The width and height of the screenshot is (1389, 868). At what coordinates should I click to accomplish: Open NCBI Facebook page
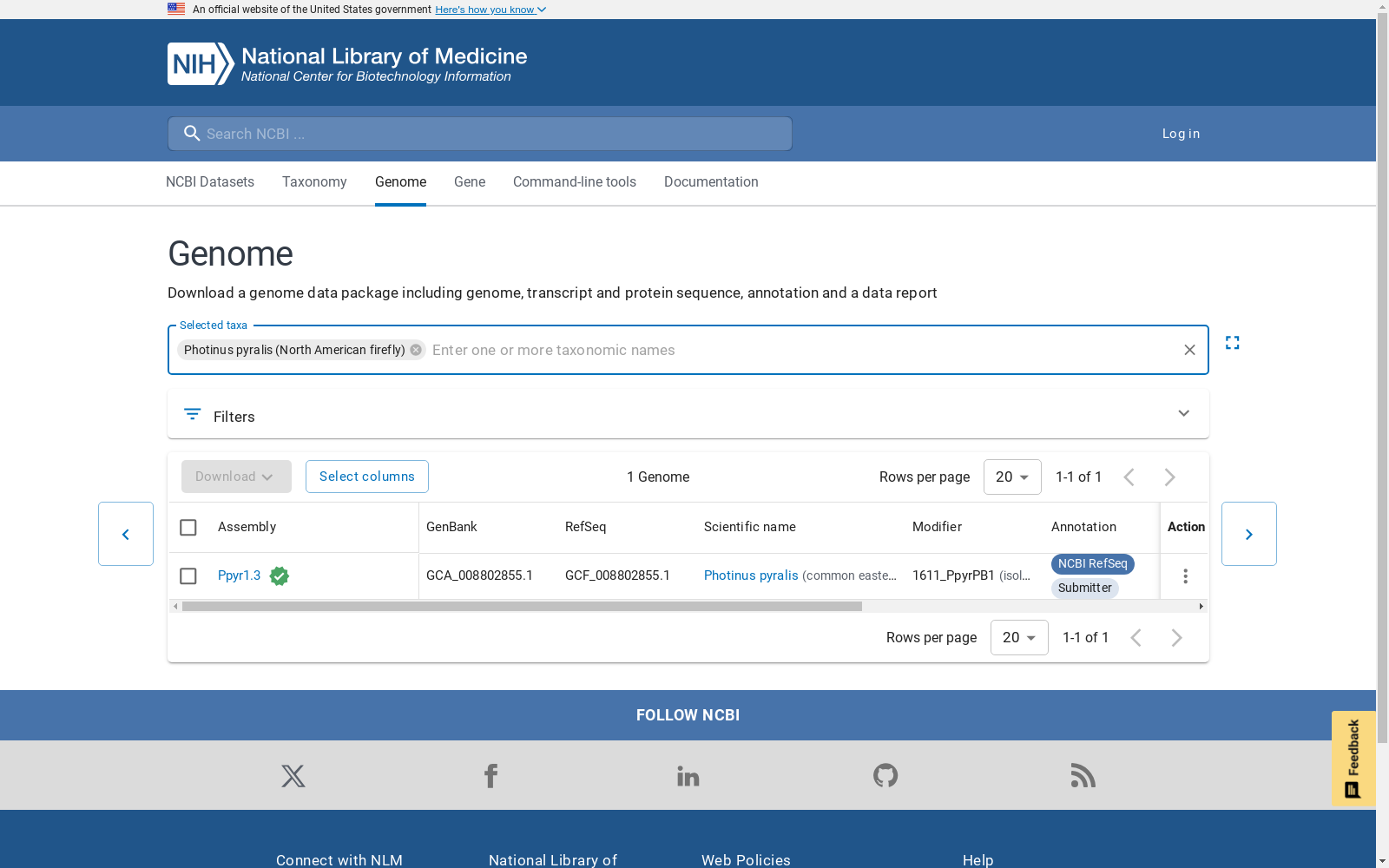[x=490, y=776]
